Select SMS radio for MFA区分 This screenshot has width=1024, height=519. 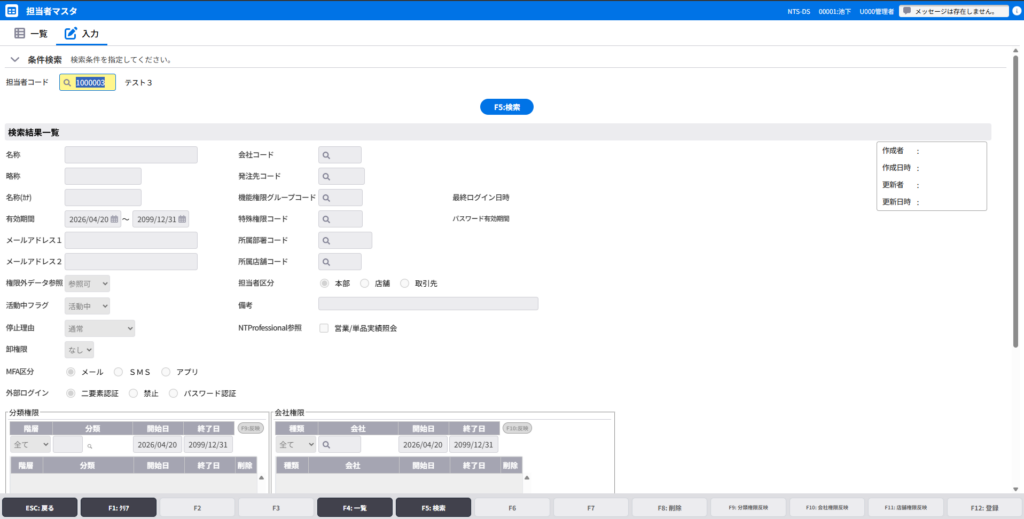pyautogui.click(x=118, y=371)
